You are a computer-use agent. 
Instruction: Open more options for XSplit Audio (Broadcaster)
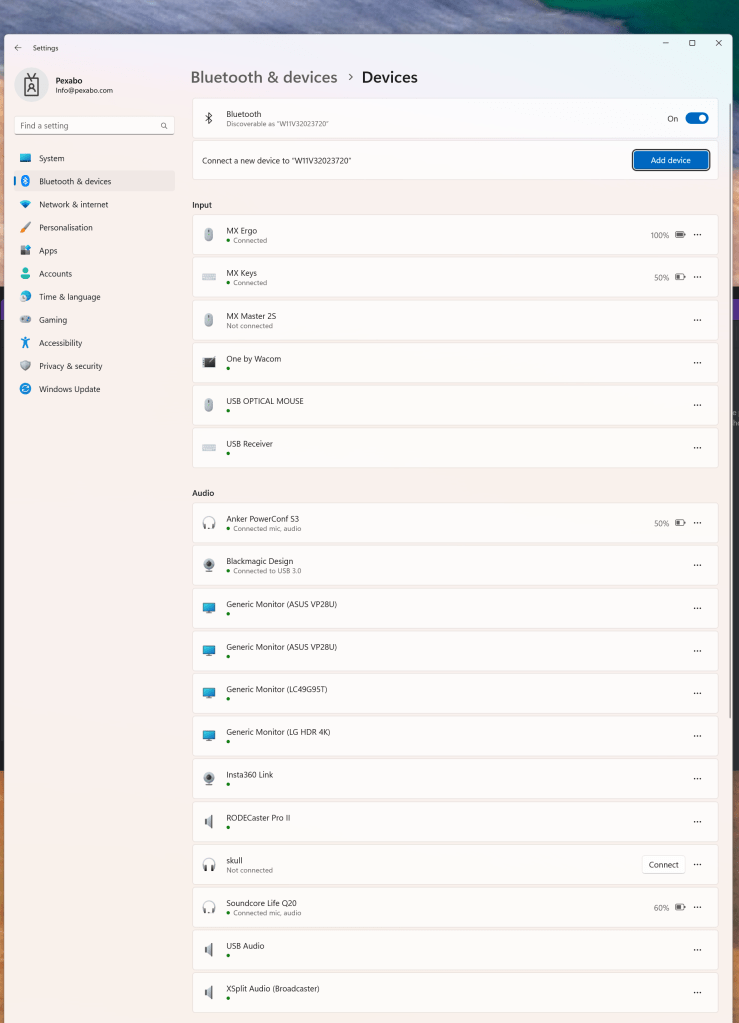697,992
